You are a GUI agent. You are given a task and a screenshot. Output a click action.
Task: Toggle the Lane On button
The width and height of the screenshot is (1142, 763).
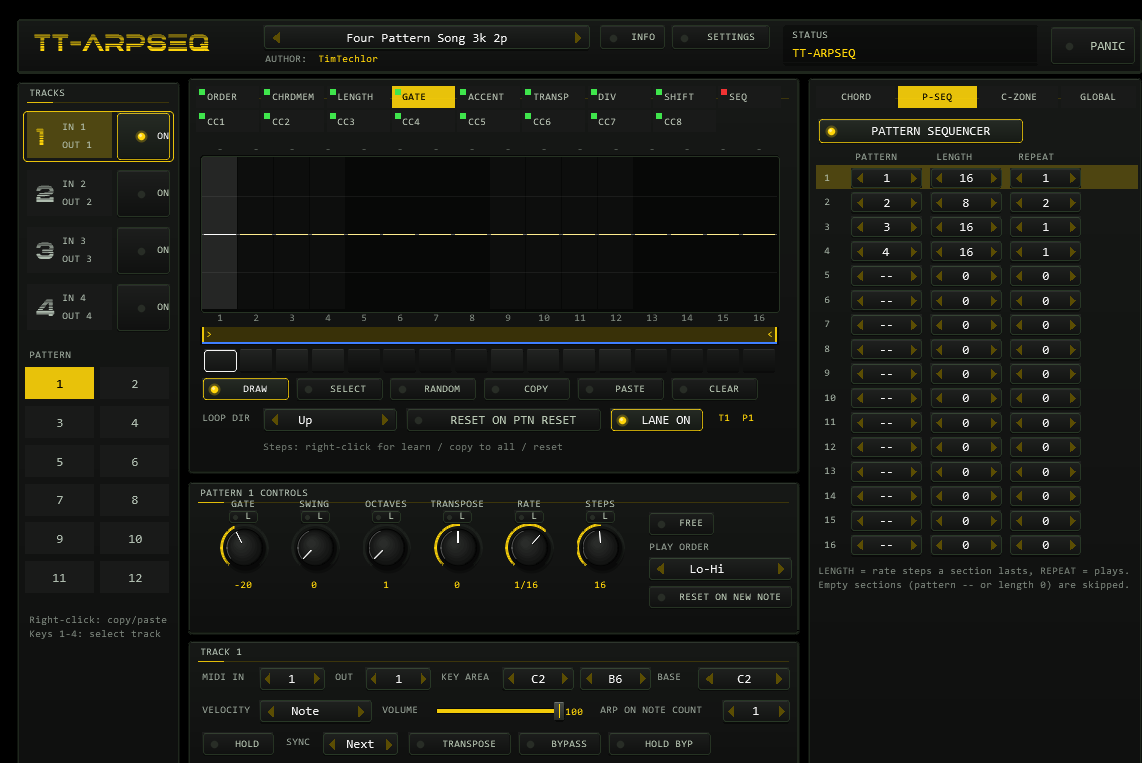point(657,420)
